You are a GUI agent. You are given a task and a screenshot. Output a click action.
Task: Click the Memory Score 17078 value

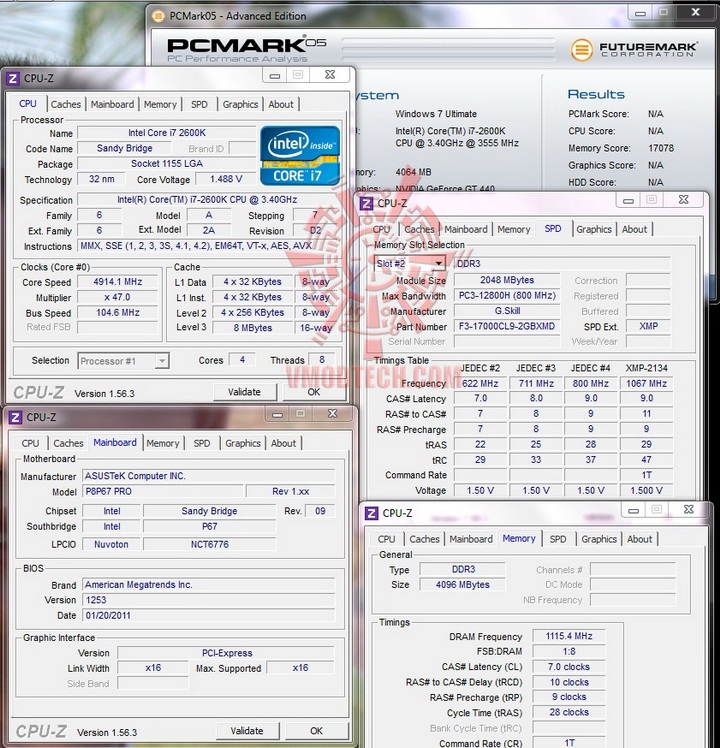(661, 148)
